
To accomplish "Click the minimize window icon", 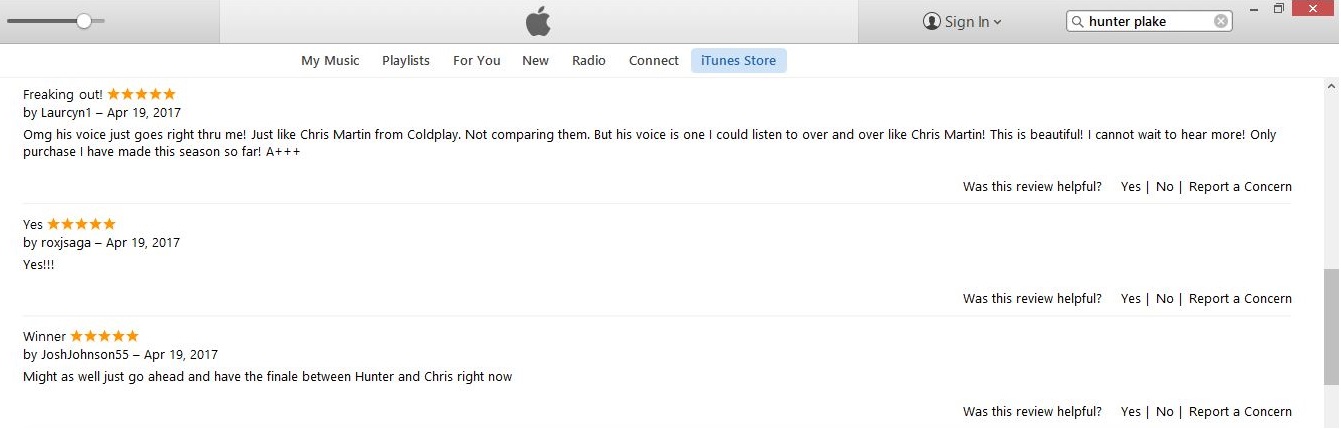I will (x=1254, y=8).
